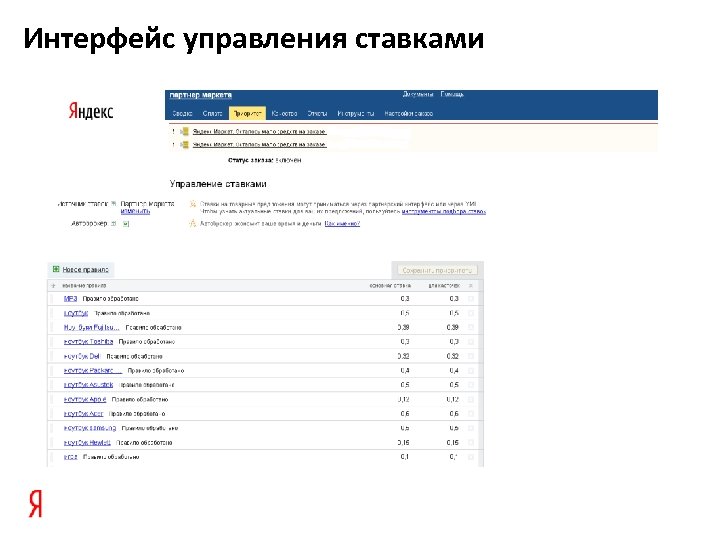Click the партнер маркета title link

pyautogui.click(x=201, y=95)
